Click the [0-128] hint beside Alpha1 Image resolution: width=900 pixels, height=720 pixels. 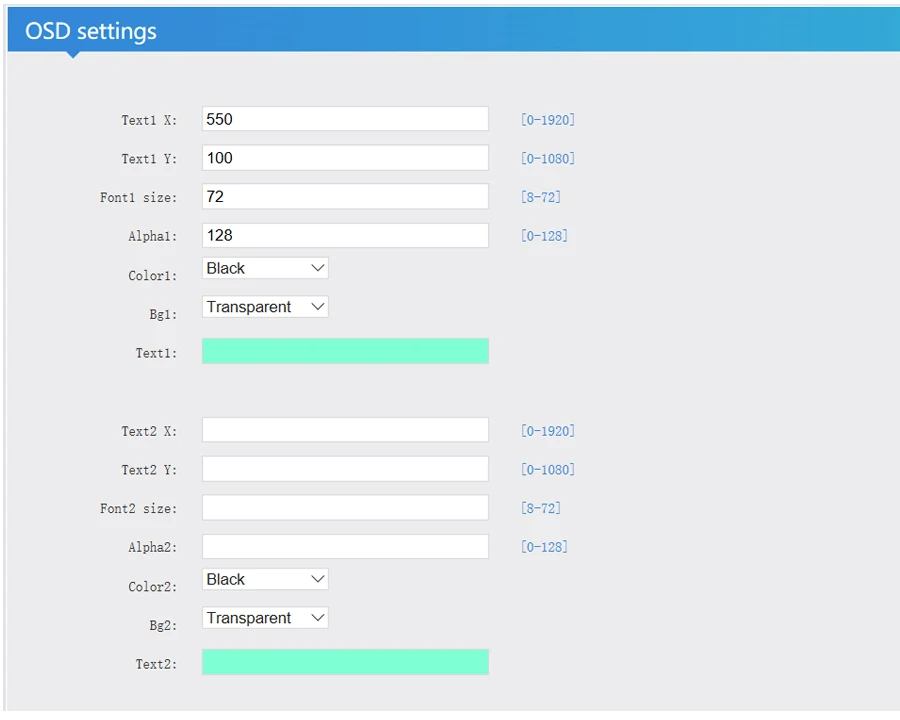(x=544, y=236)
